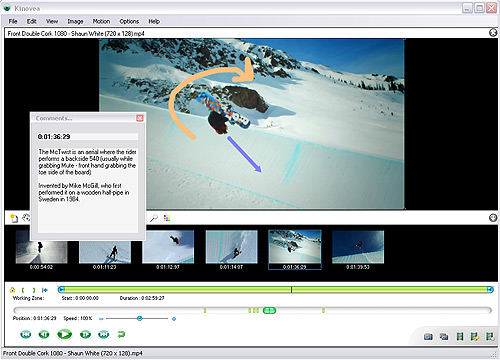Toggle the working zone lock icon
Image resolution: width=500 pixels, height=360 pixels.
pos(13,290)
